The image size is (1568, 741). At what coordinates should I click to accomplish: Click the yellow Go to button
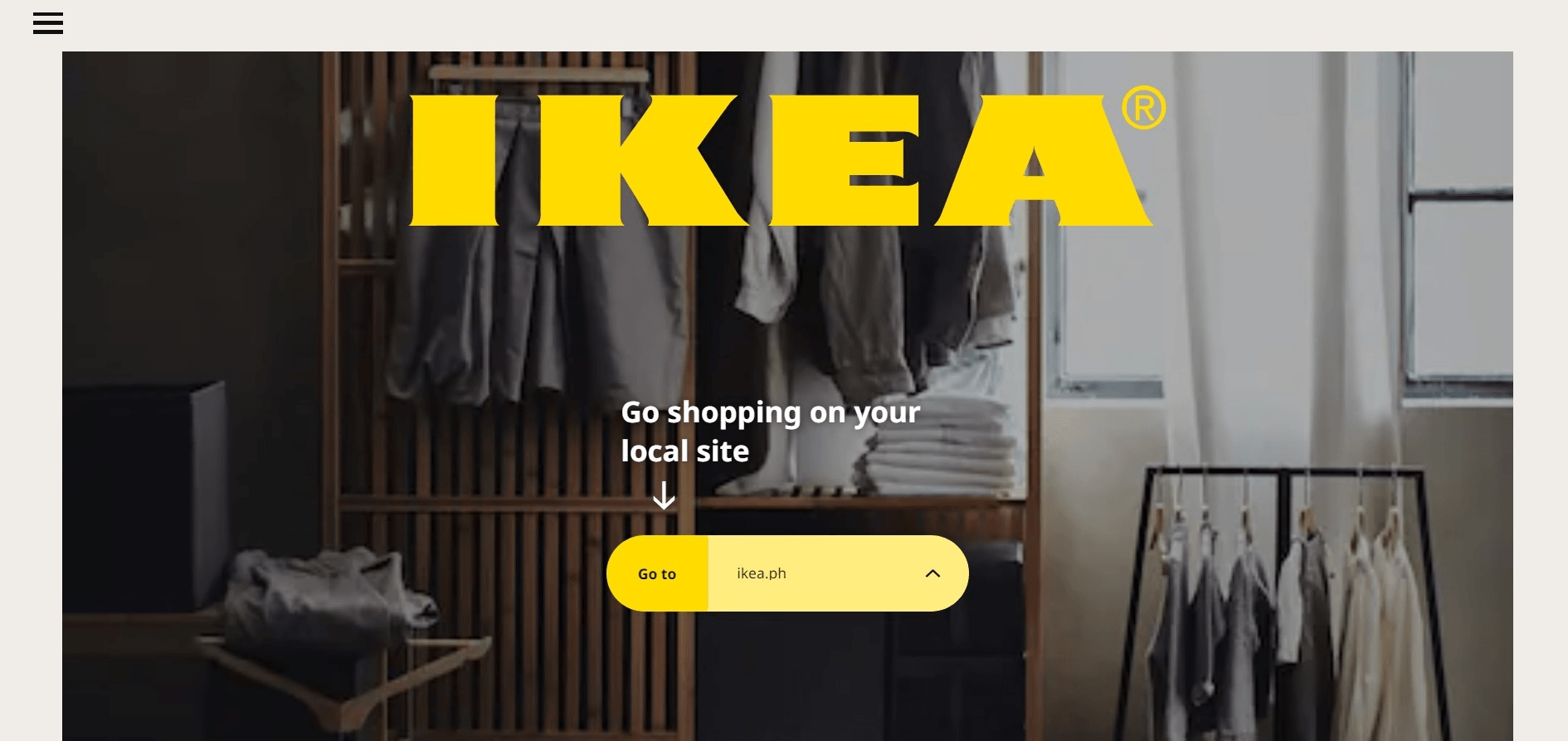pos(657,573)
